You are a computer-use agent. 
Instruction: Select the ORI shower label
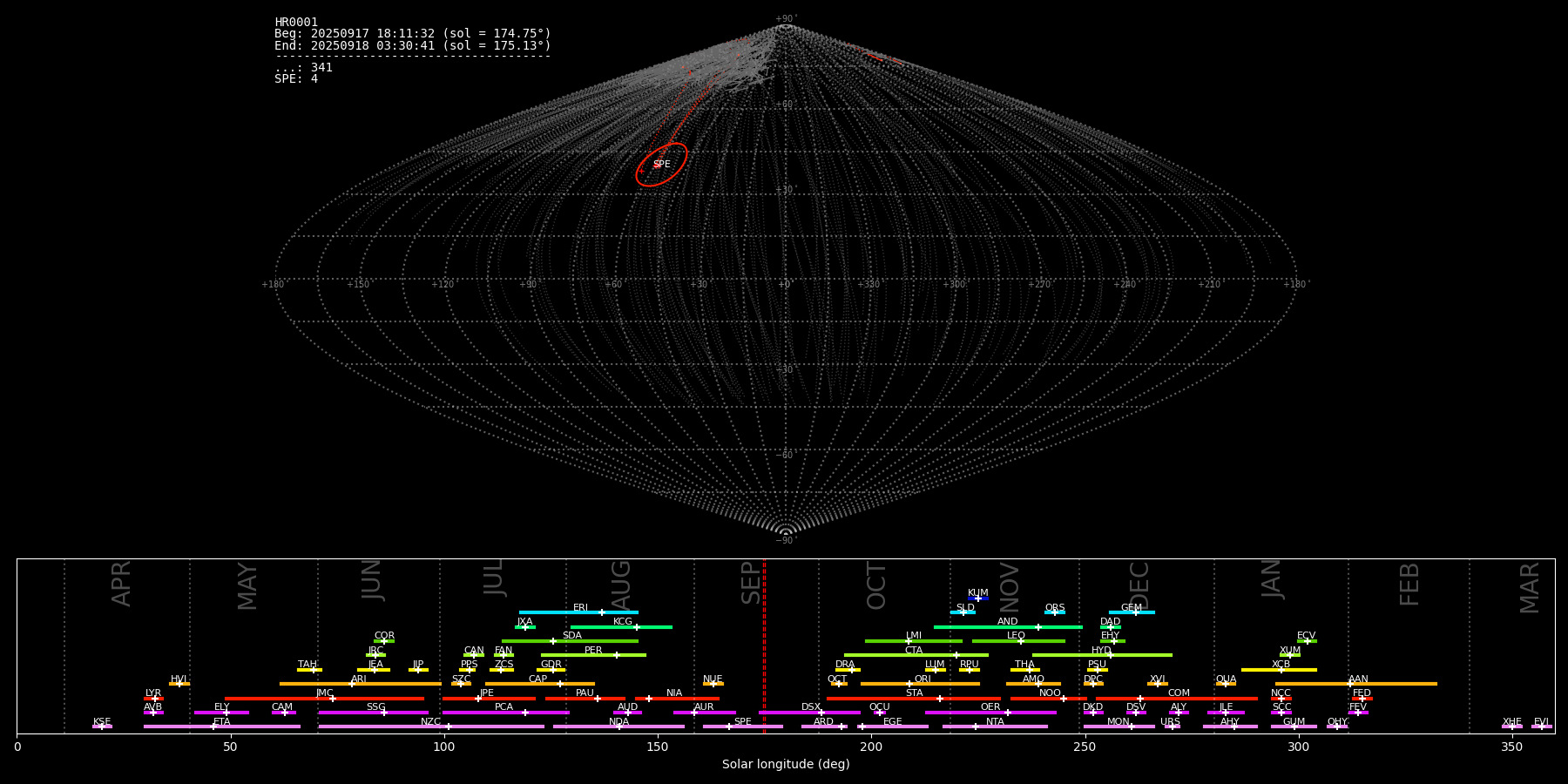point(923,679)
